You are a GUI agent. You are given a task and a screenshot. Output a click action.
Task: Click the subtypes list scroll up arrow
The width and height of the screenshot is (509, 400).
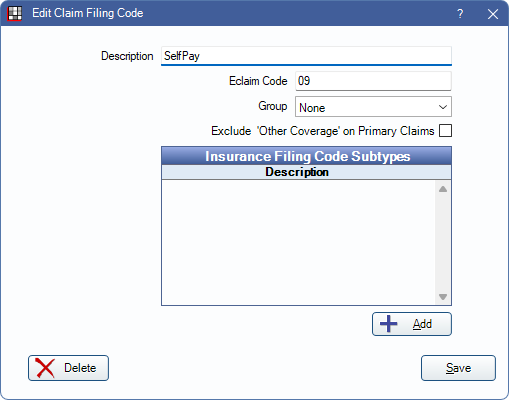443,189
